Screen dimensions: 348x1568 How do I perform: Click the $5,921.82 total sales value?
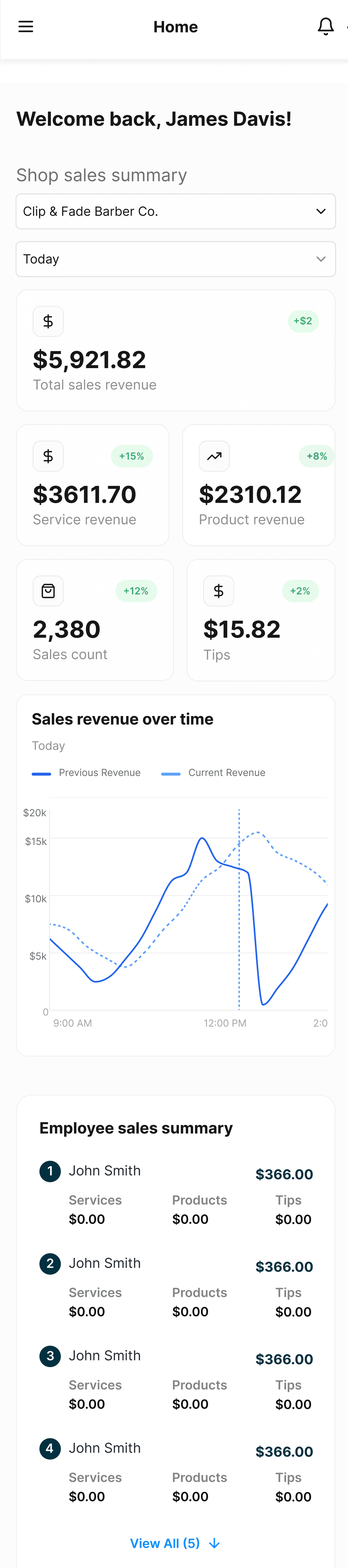[90, 360]
